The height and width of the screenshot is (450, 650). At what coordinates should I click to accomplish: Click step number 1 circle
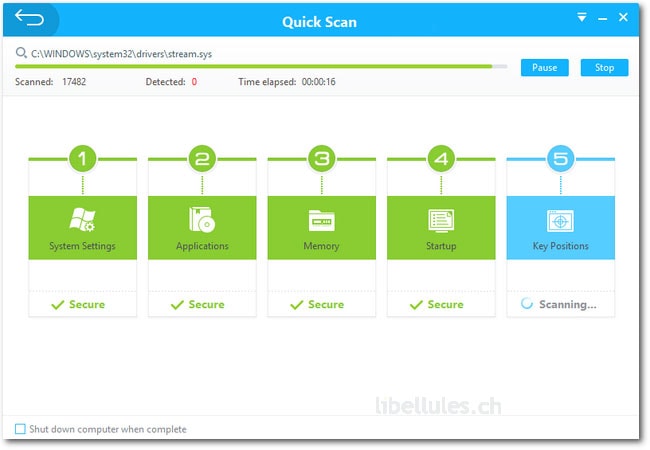(82, 159)
